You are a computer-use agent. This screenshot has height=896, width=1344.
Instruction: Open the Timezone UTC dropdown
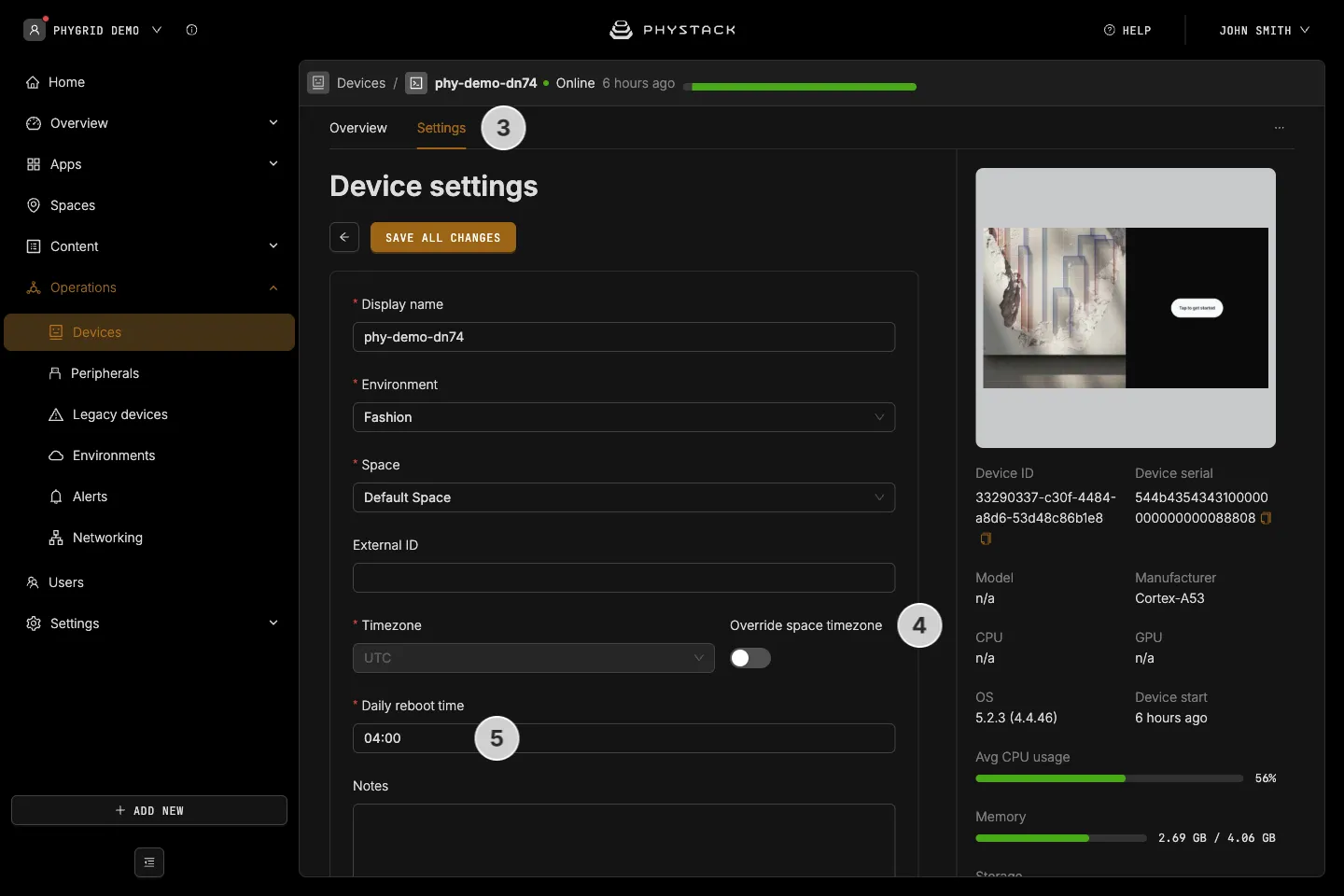click(x=534, y=658)
